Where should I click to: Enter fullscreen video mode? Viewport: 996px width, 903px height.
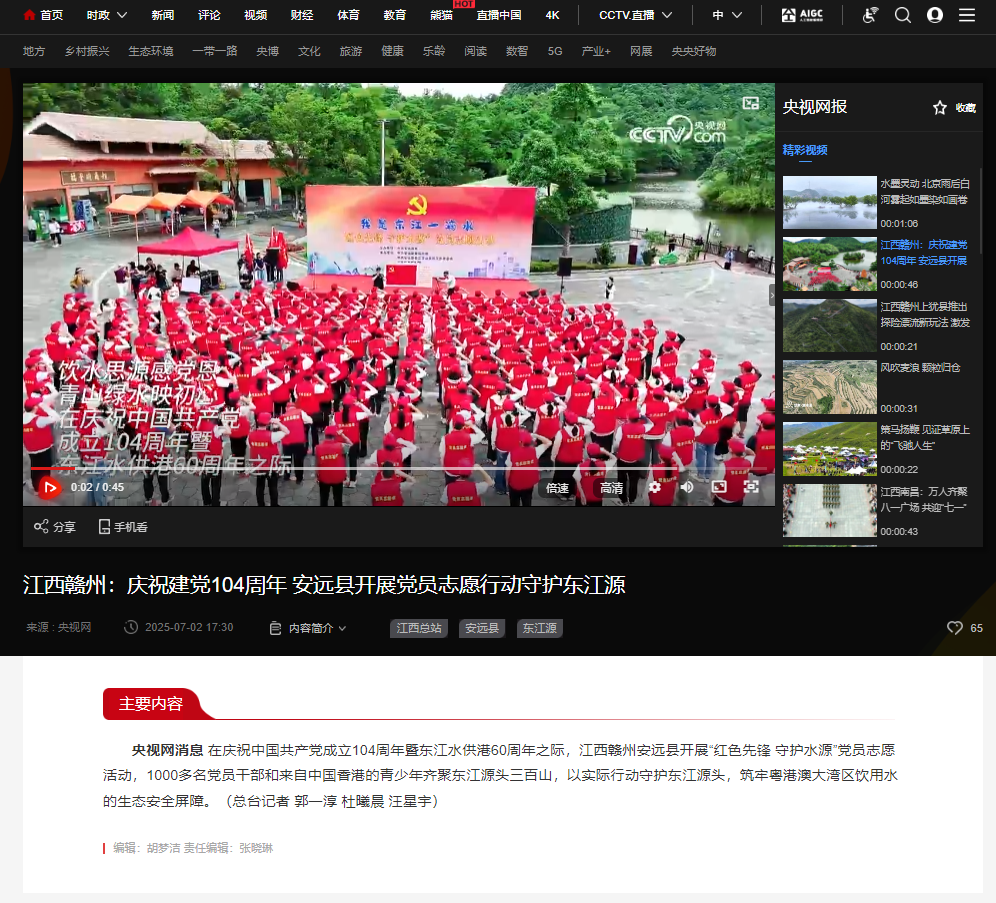tap(751, 487)
